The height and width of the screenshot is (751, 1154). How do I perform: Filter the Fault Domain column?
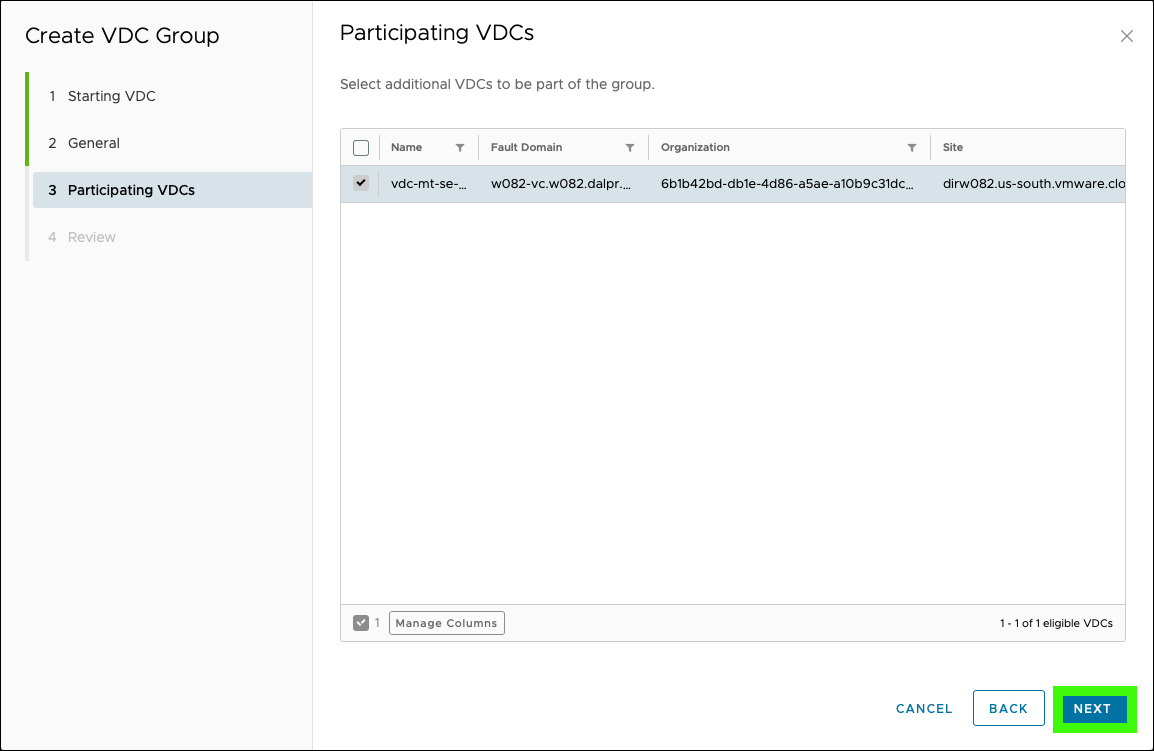(x=630, y=148)
